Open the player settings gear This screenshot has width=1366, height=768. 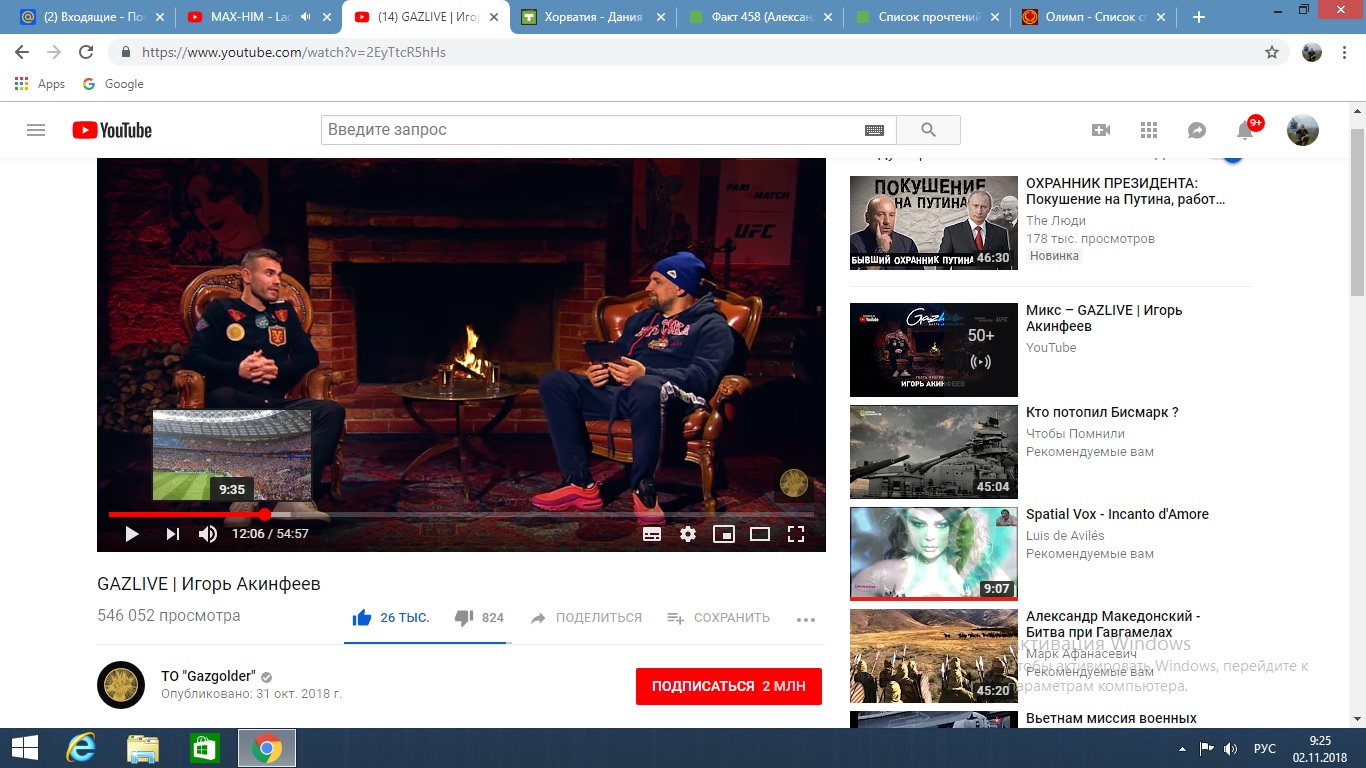[688, 534]
